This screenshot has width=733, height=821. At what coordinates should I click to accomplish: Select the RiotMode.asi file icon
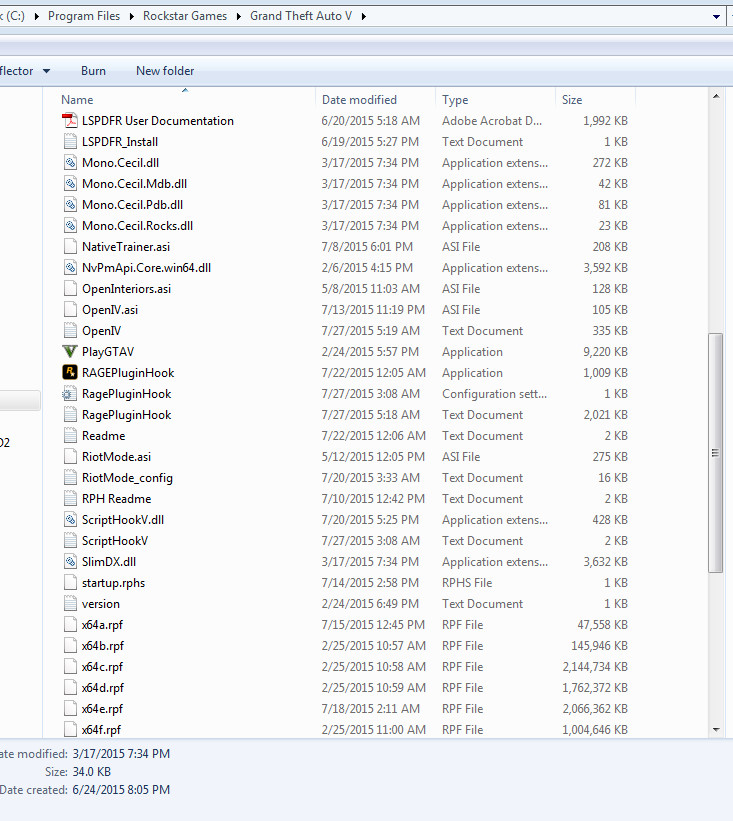(70, 457)
